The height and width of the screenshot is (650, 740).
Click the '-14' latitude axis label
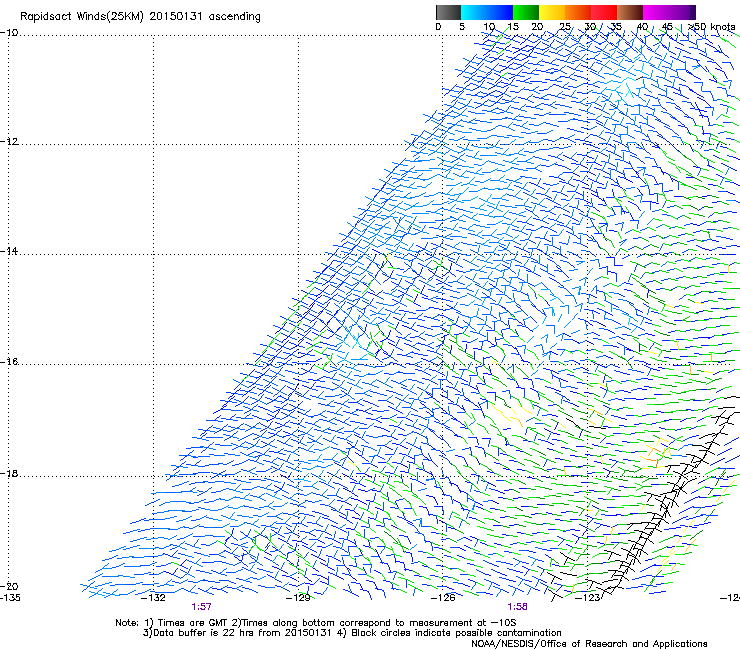[9, 251]
